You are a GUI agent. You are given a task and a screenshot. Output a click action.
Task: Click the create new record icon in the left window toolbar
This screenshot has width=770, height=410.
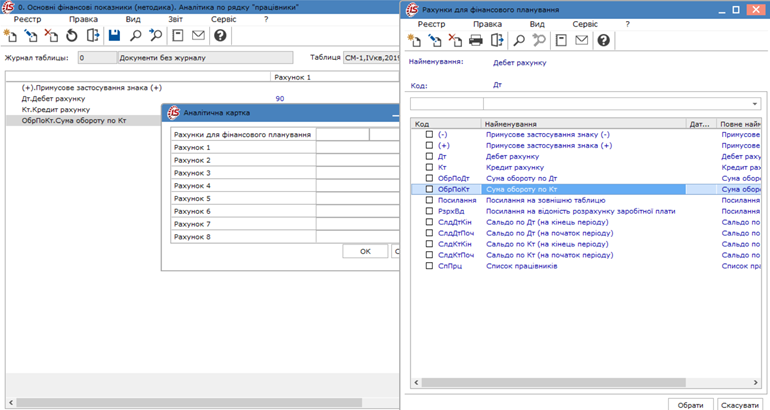(10, 35)
